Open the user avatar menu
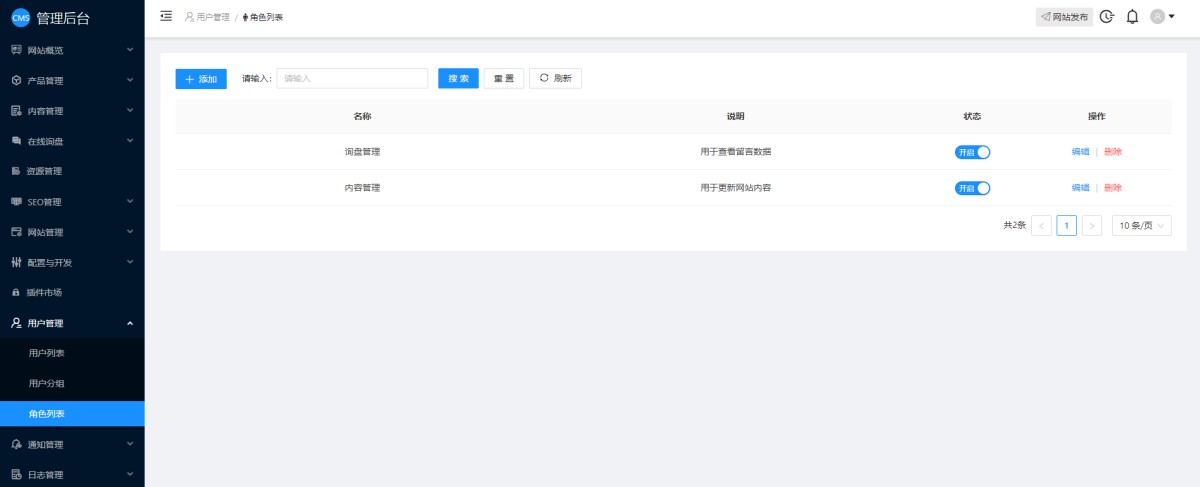1200x487 pixels. coord(1162,17)
